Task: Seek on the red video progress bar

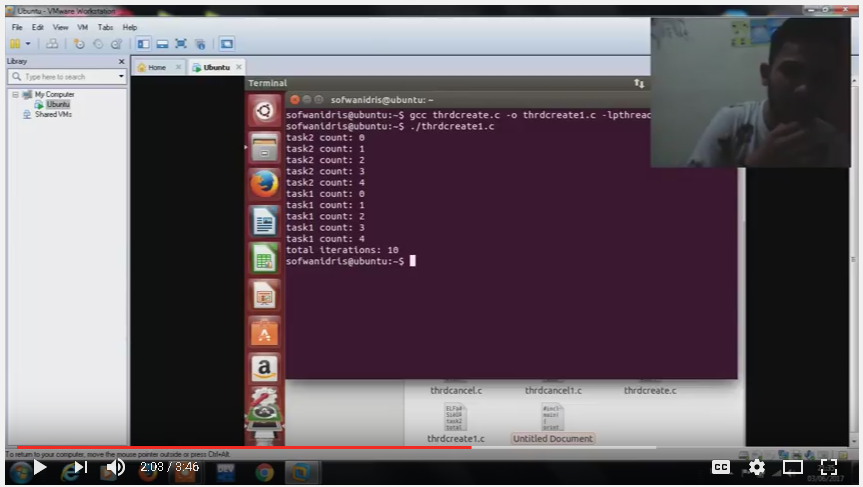Action: click(242, 447)
